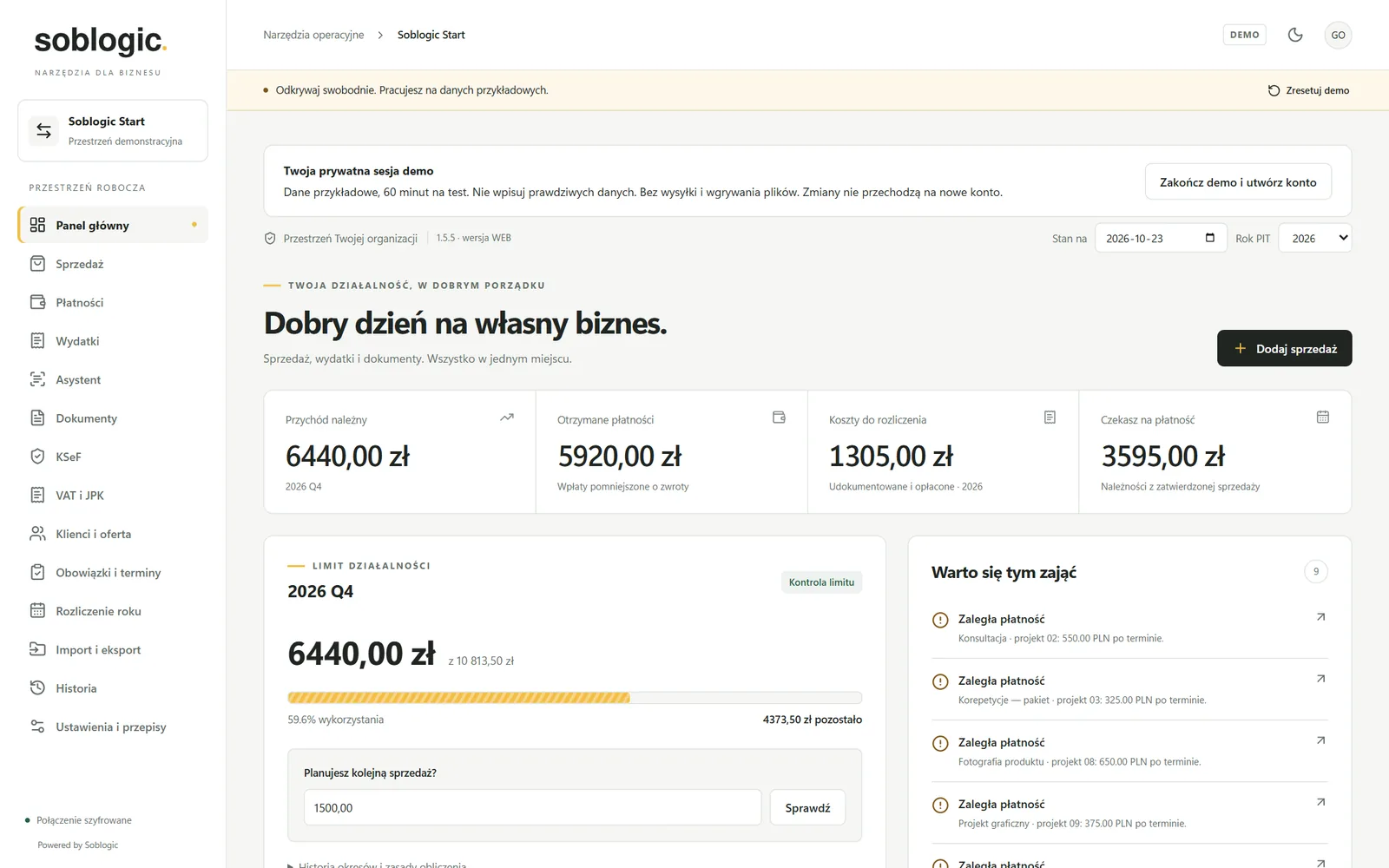Click the calendar icon in Czekasz na płatność card
The width and height of the screenshot is (1389, 868).
pos(1322,418)
